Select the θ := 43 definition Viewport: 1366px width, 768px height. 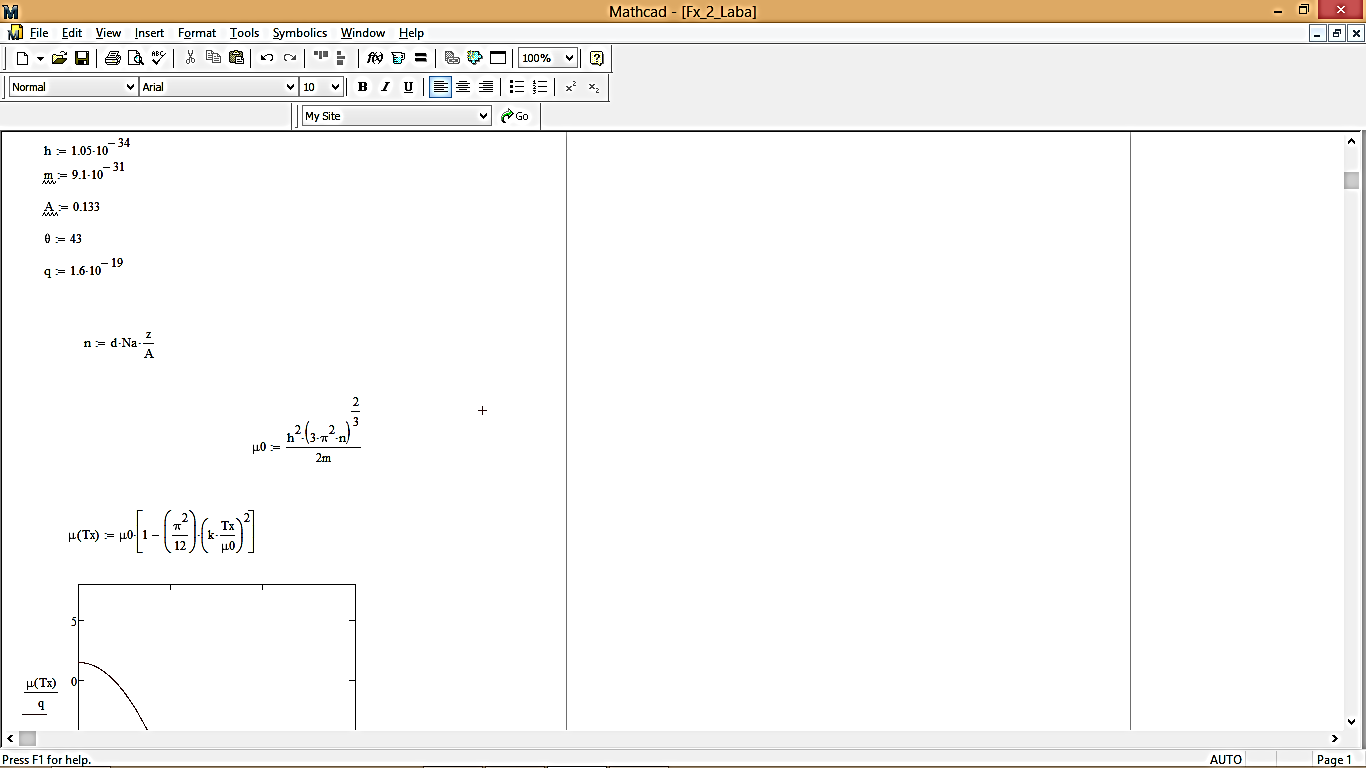point(63,239)
